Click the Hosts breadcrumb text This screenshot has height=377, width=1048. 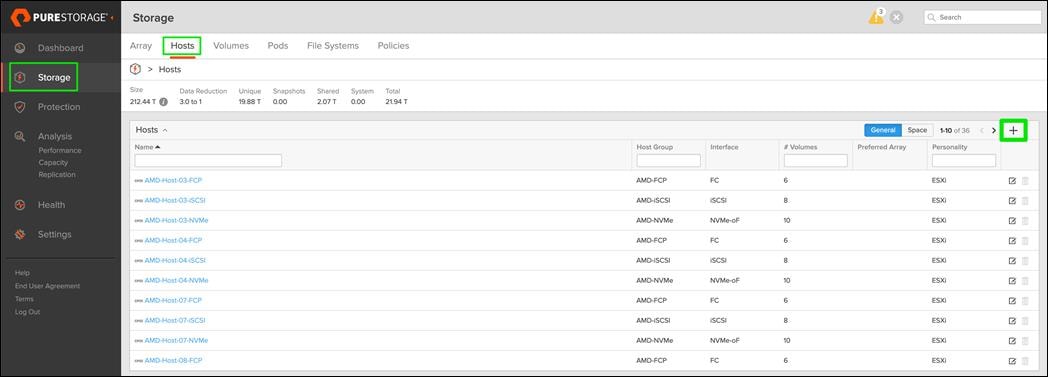(170, 70)
